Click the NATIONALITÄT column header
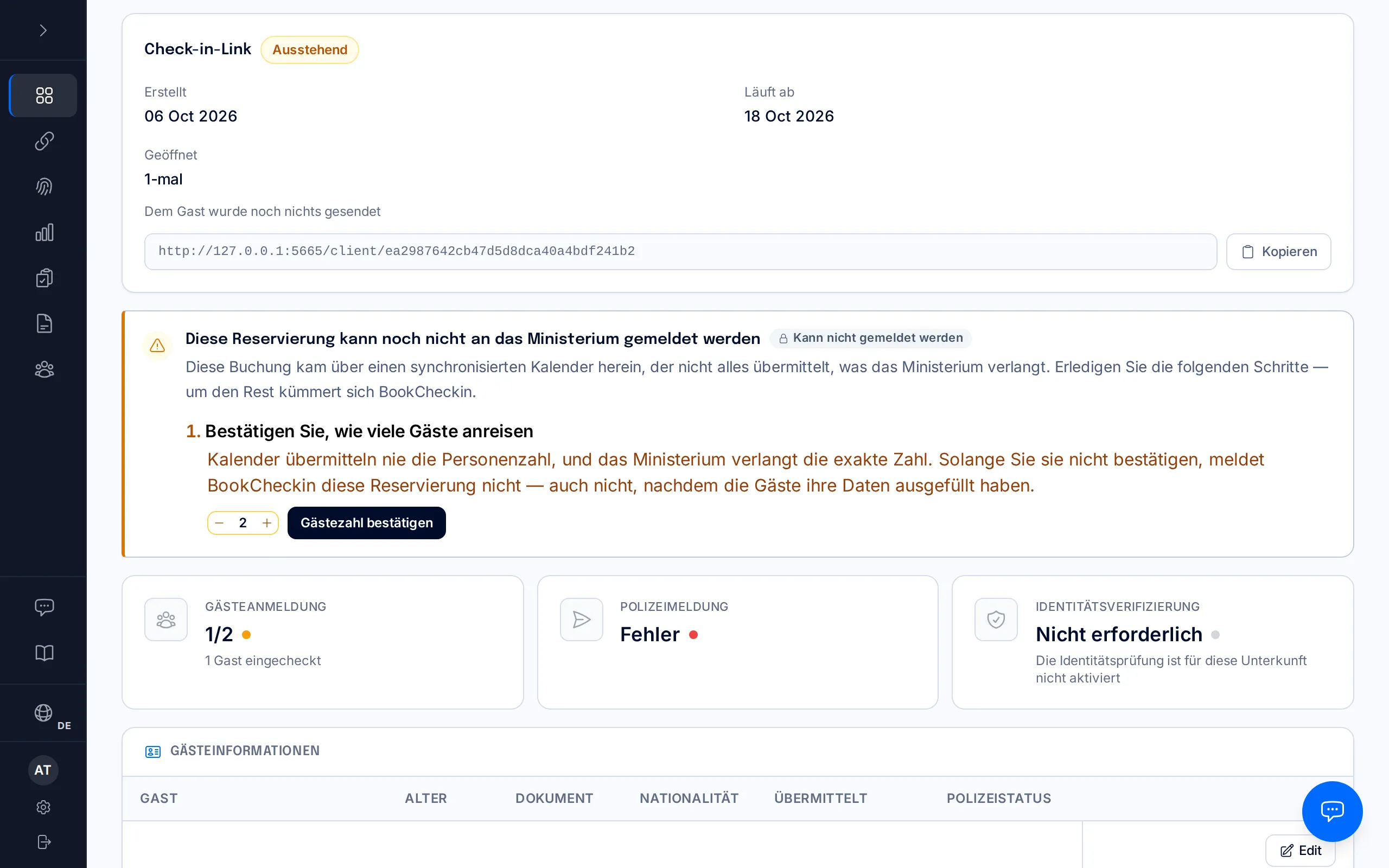This screenshot has height=868, width=1389. (x=689, y=799)
